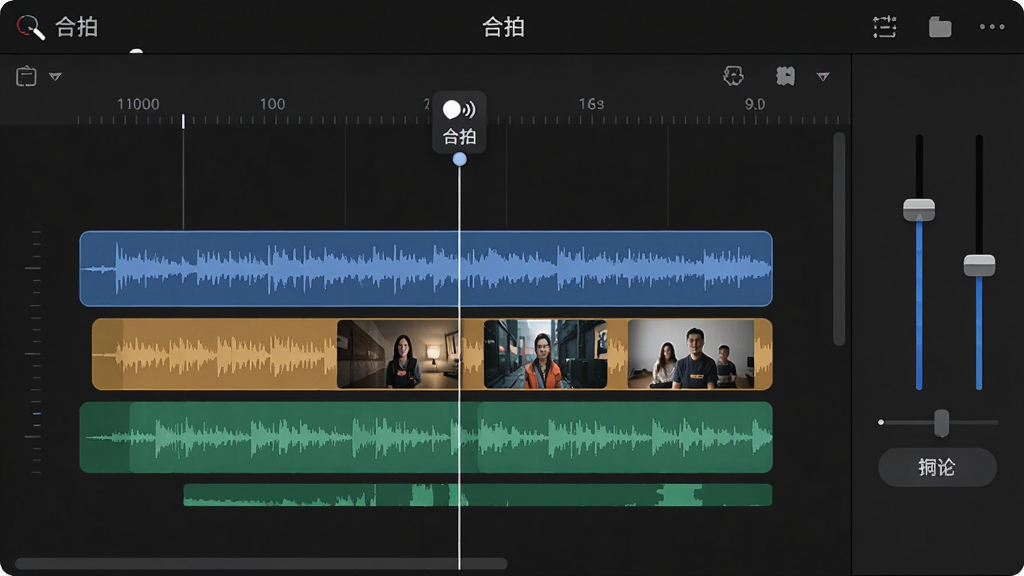The width and height of the screenshot is (1024, 576).
Task: Click the 合拍 title at top center
Action: click(503, 27)
